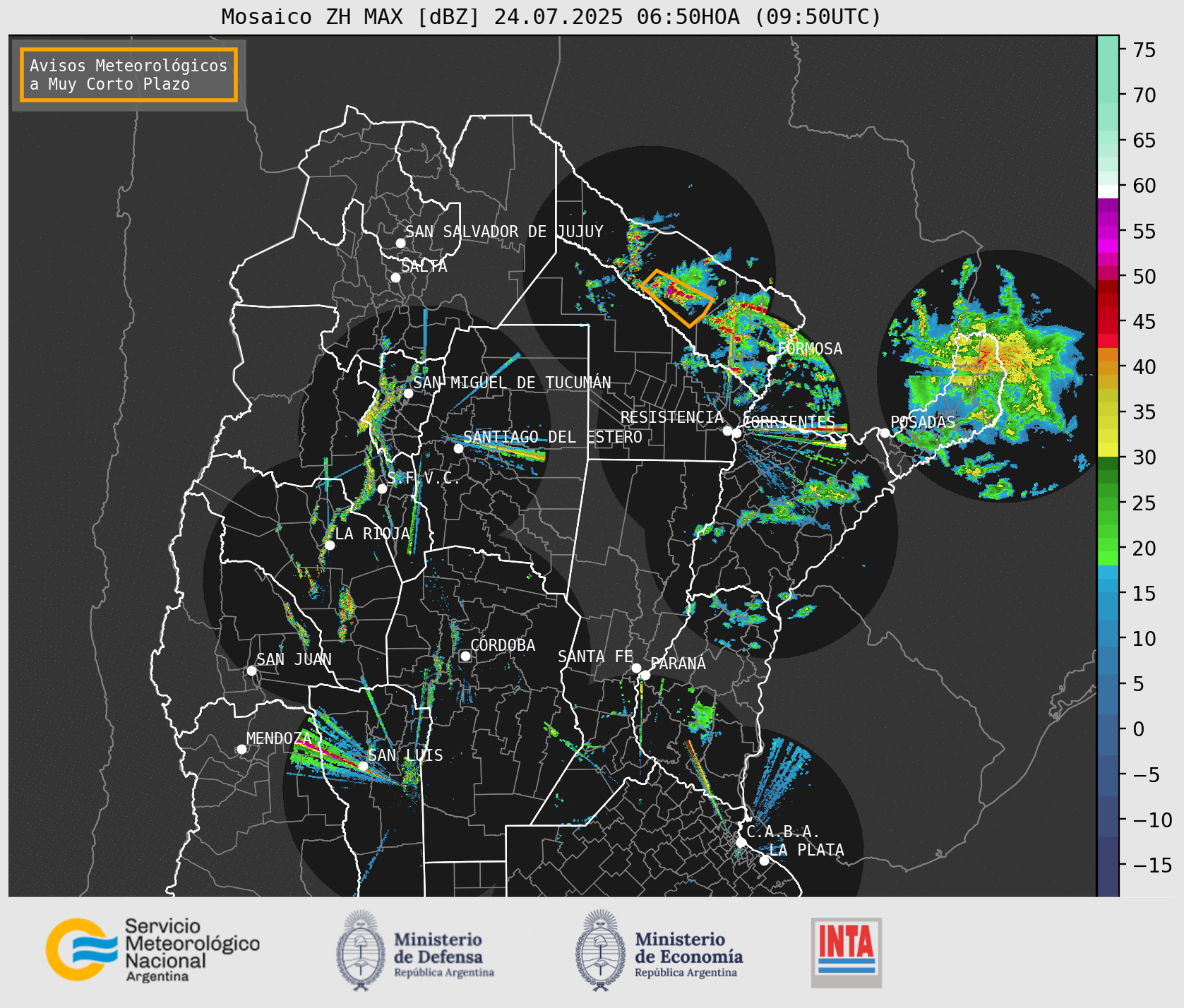Click the Mendoza city marker dot
1184x1008 pixels.
tap(241, 749)
